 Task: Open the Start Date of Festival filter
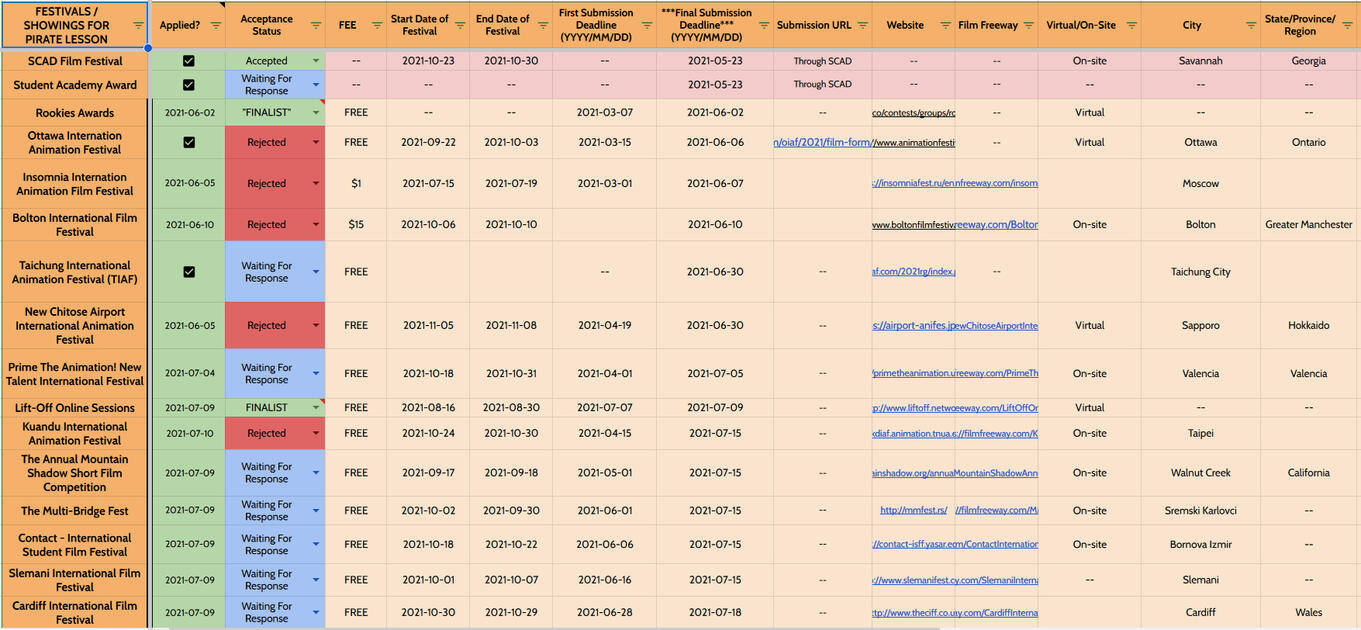point(458,25)
